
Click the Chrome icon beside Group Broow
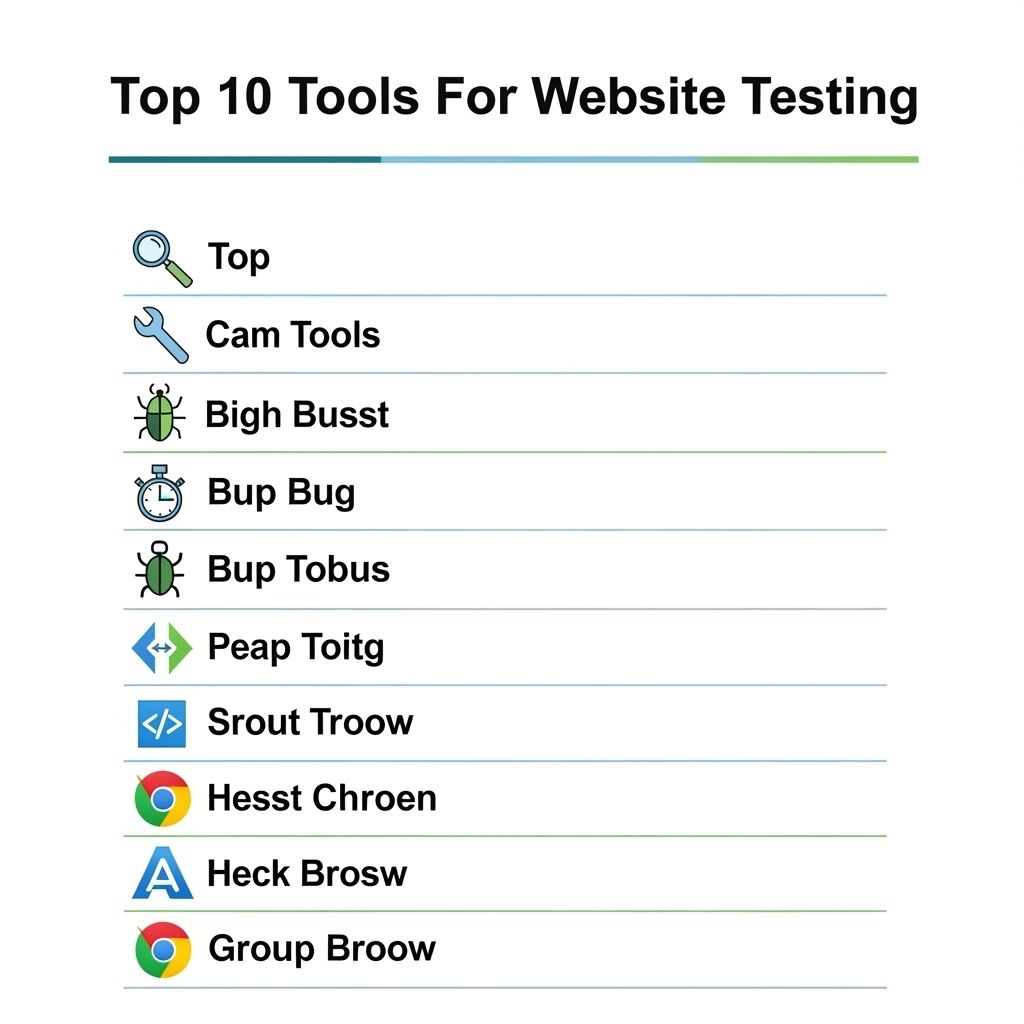[163, 950]
